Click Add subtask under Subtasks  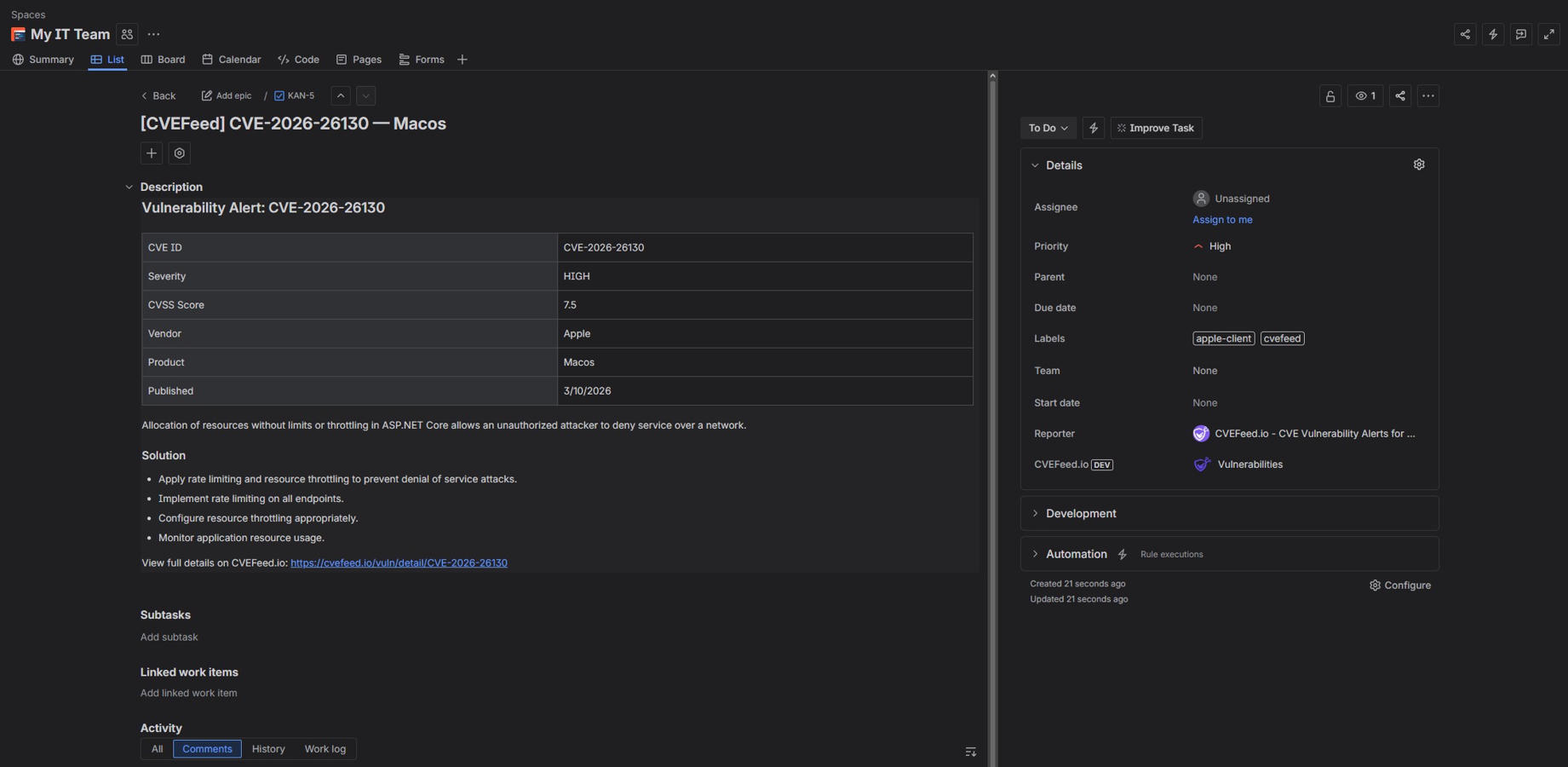coord(169,637)
